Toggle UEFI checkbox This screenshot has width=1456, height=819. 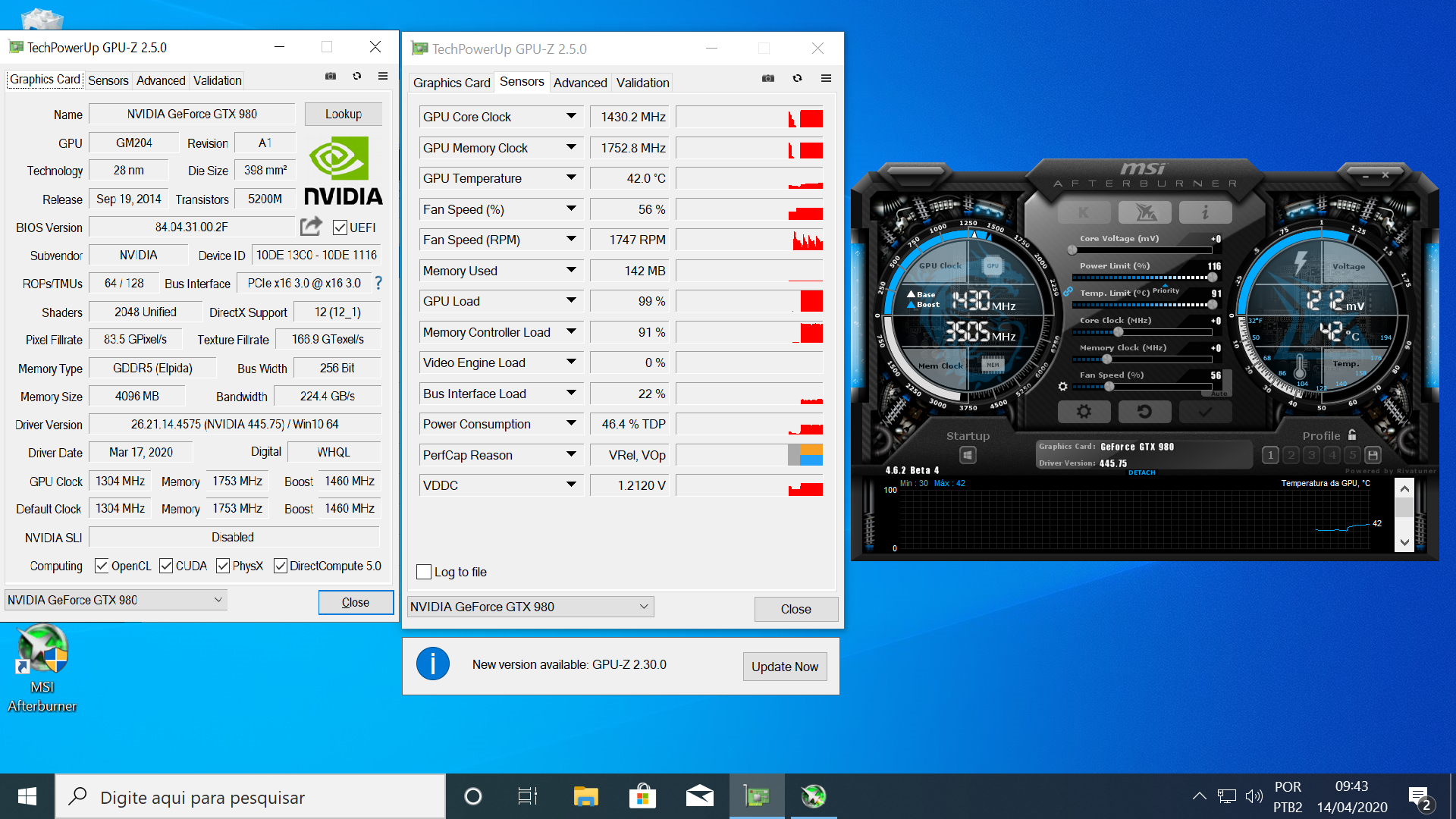coord(340,227)
